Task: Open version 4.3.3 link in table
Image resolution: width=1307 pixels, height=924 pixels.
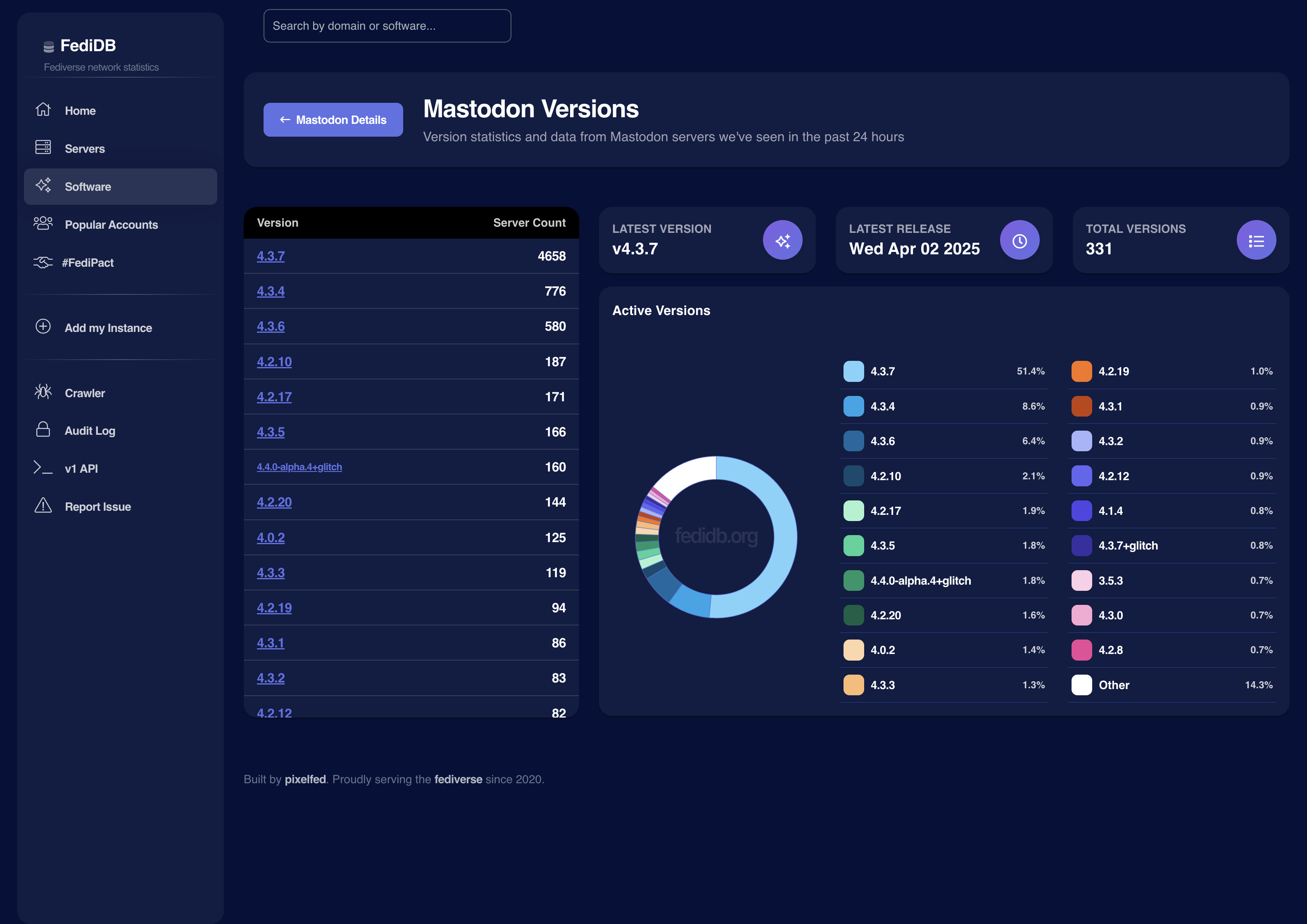Action: pyautogui.click(x=271, y=573)
